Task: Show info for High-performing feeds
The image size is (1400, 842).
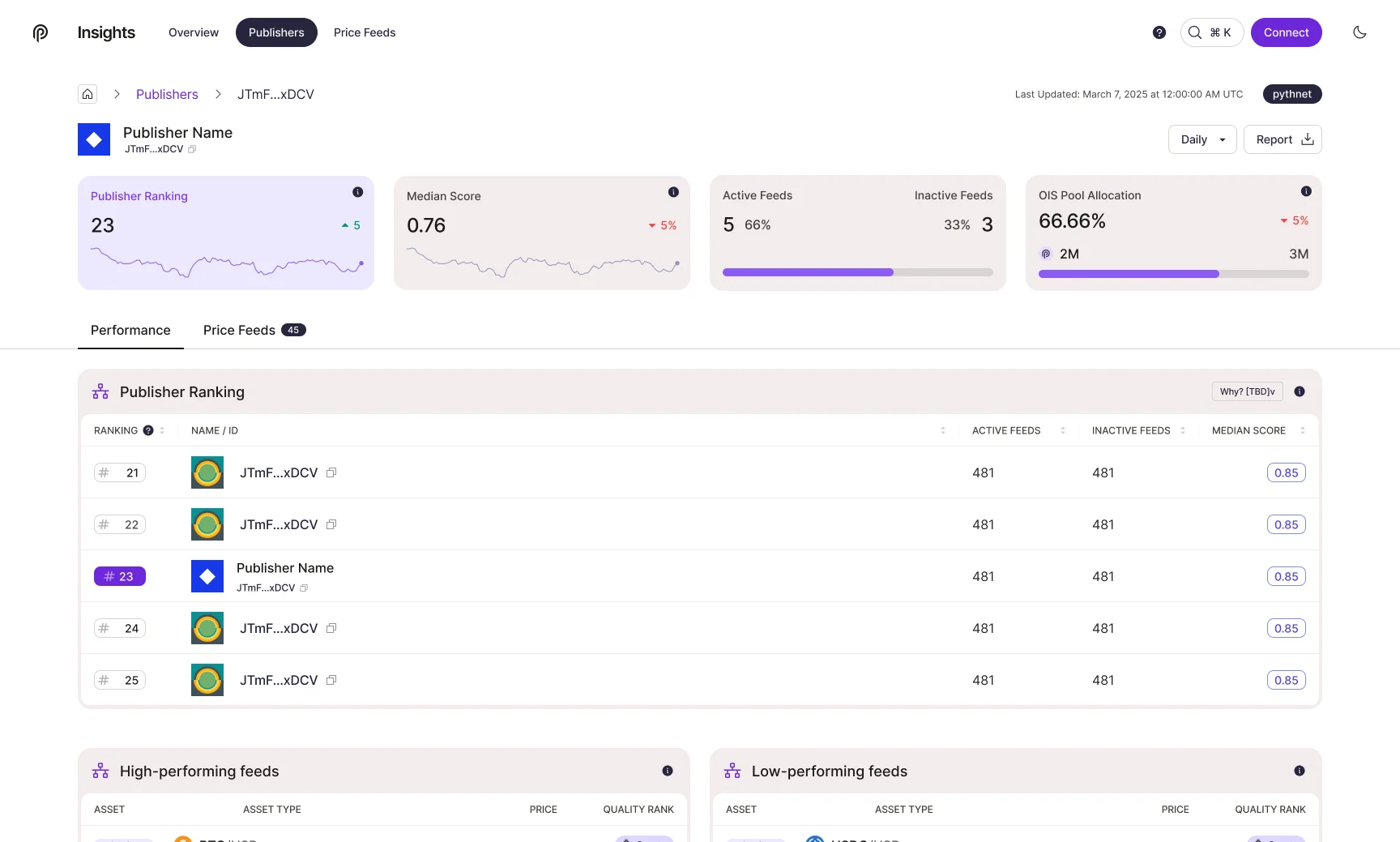Action: tap(668, 771)
